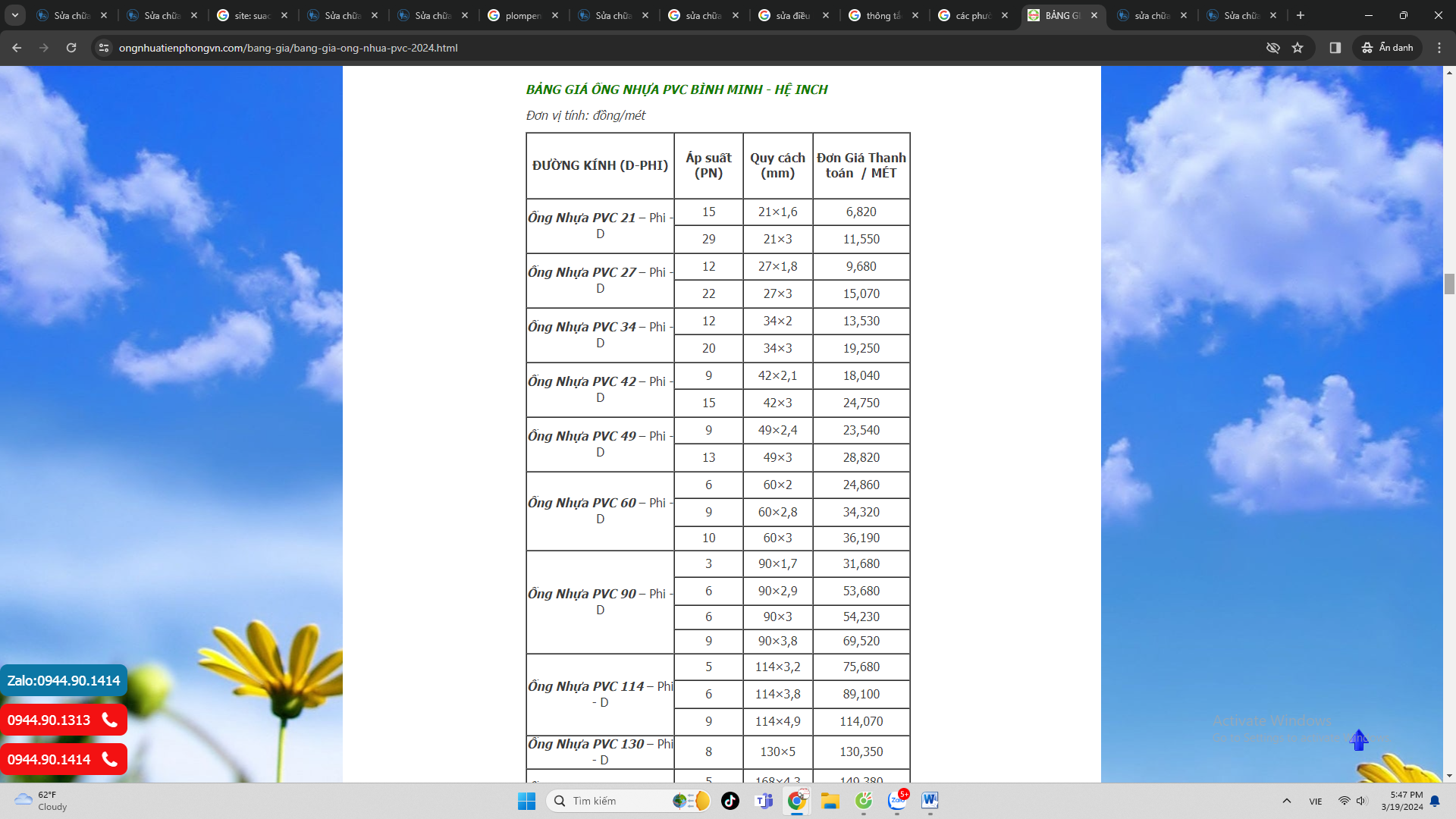Click the VIE language indicator
The image size is (1456, 819).
[1316, 802]
